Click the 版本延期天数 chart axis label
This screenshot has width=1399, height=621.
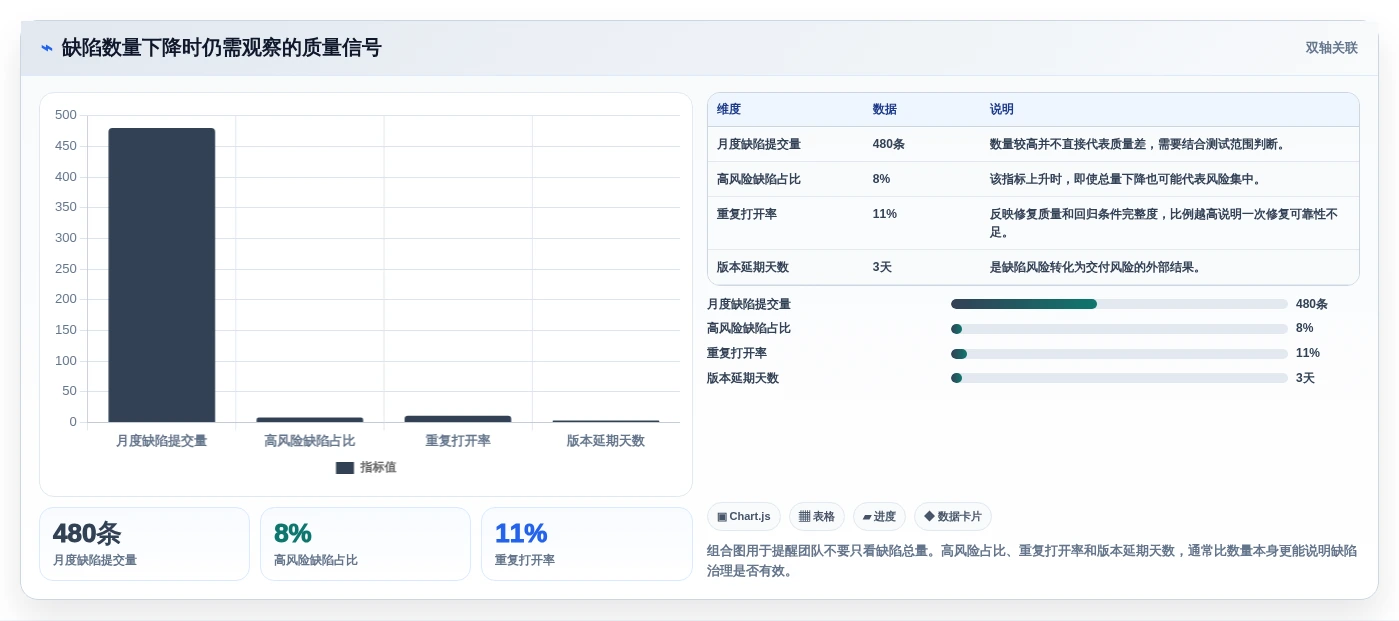point(606,441)
